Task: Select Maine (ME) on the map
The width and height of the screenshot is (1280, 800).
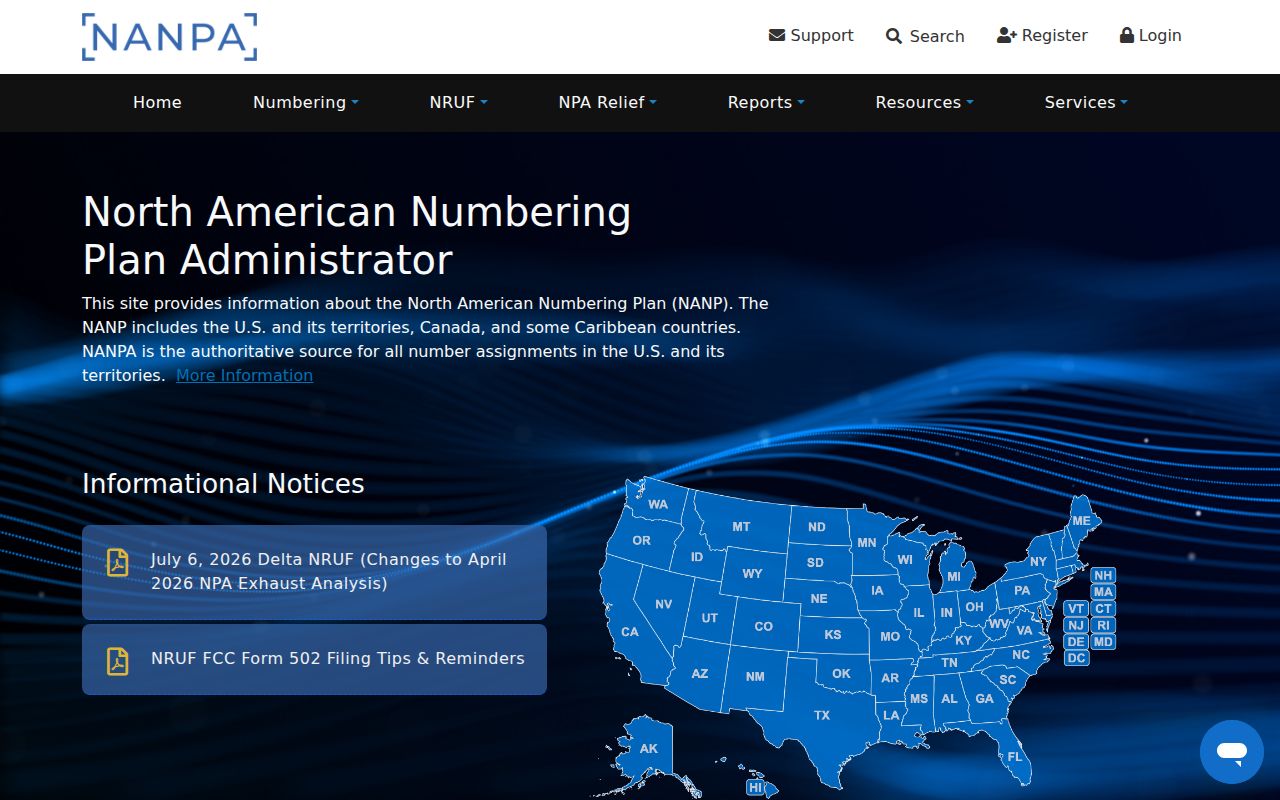Action: [1081, 521]
